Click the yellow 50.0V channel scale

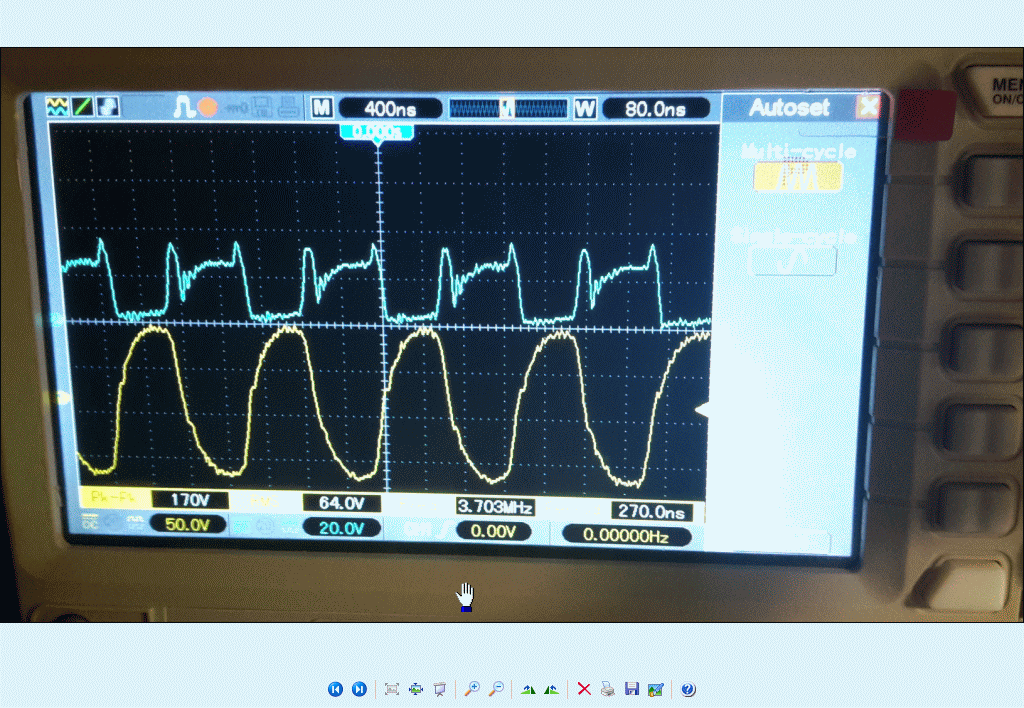point(187,524)
